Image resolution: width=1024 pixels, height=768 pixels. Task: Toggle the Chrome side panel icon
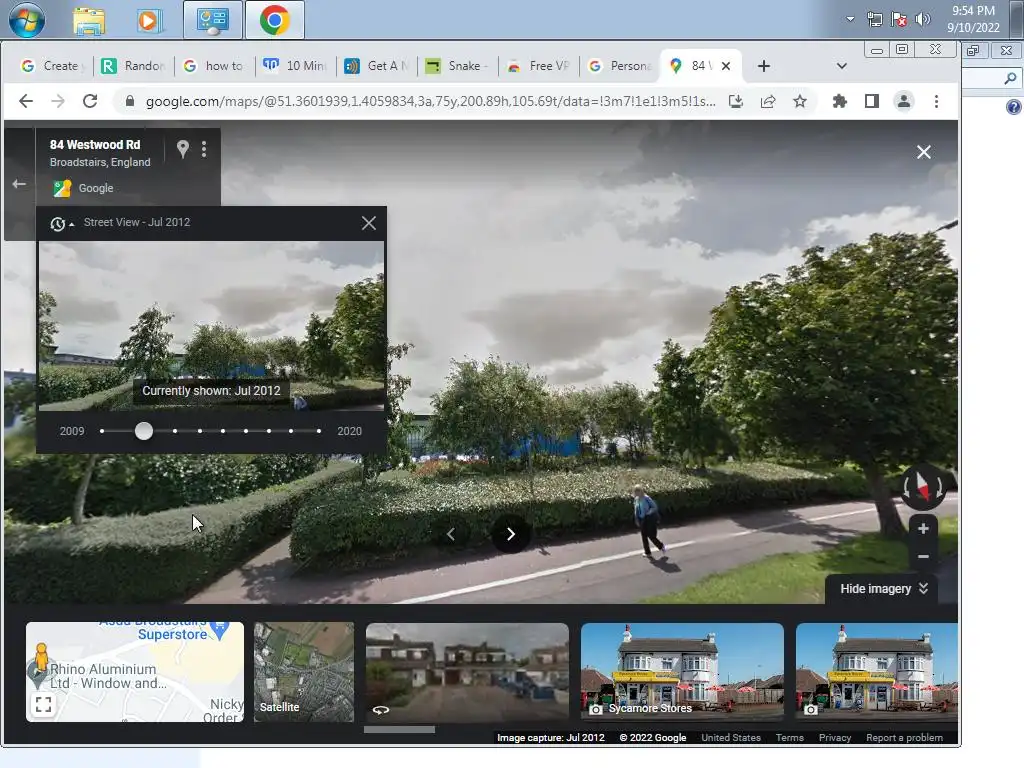click(872, 101)
